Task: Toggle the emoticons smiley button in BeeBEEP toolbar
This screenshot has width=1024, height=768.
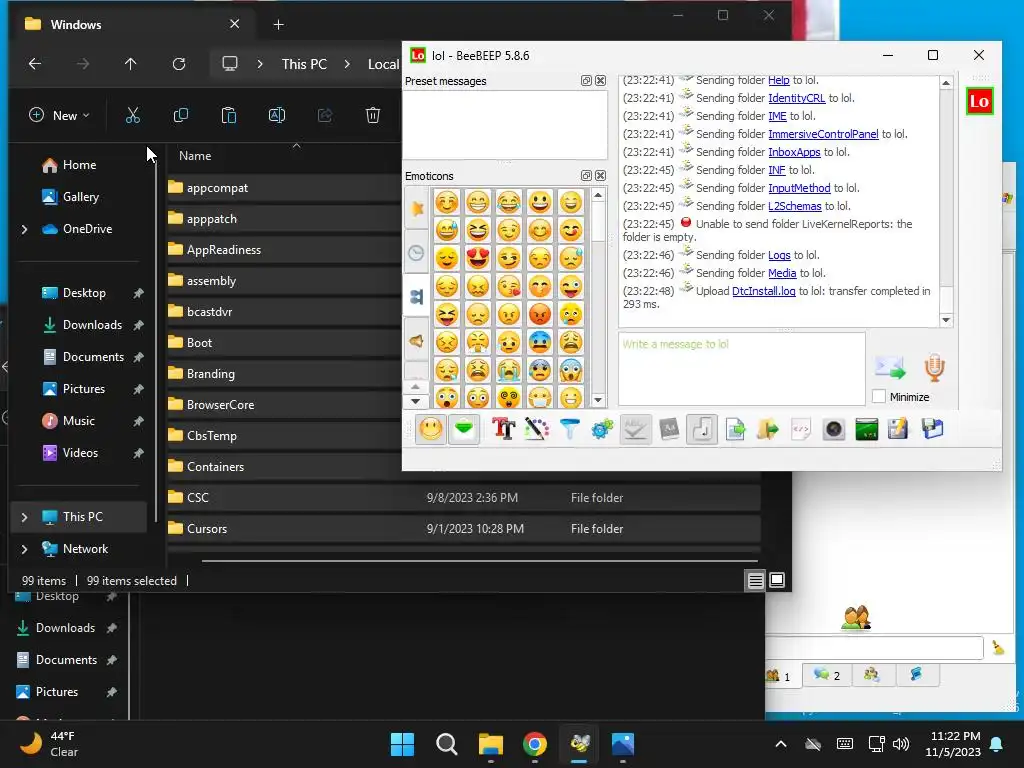Action: point(430,429)
